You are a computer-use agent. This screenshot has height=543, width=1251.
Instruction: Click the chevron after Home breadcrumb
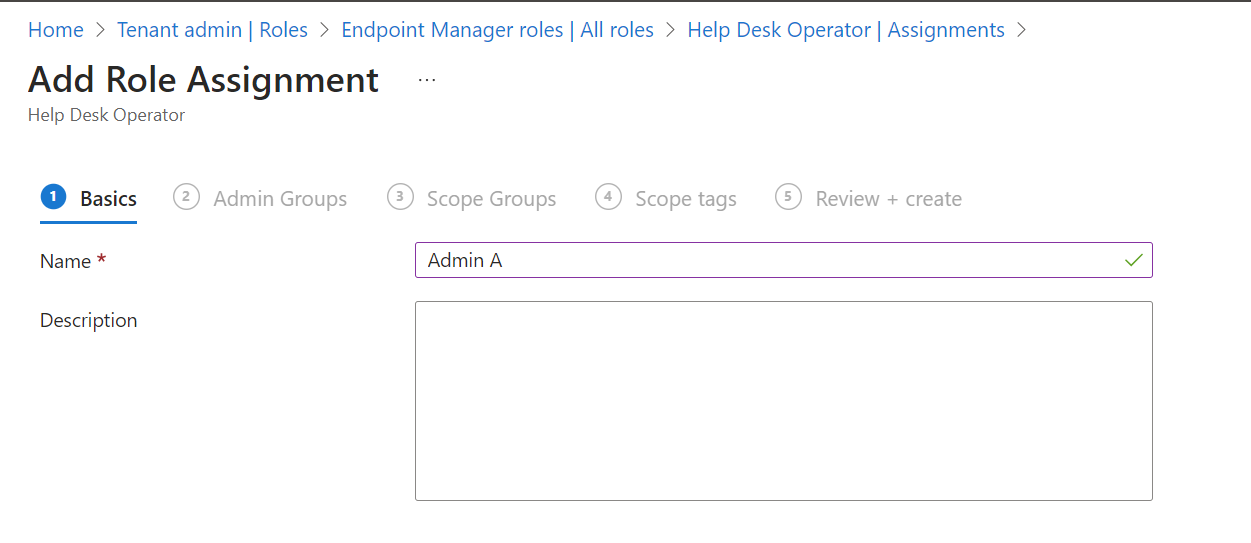[100, 30]
